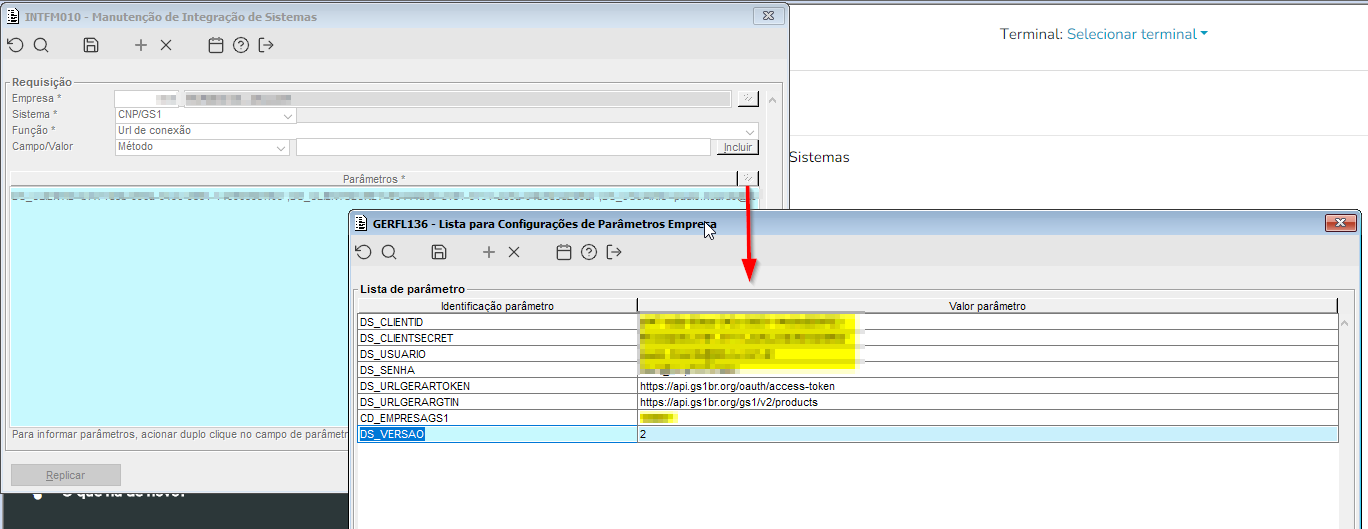Click exit icon in GERFL136 toolbar

point(614,252)
